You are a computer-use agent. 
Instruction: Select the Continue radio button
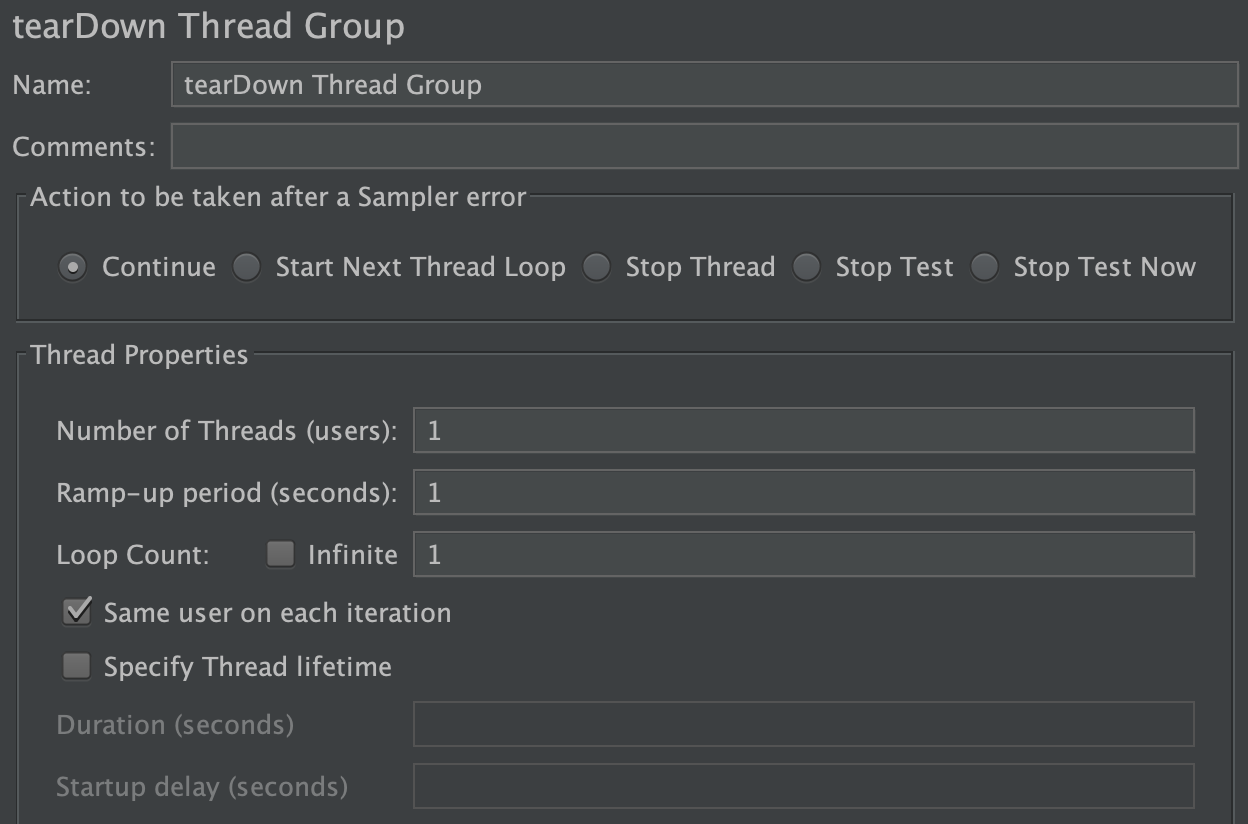click(72, 267)
